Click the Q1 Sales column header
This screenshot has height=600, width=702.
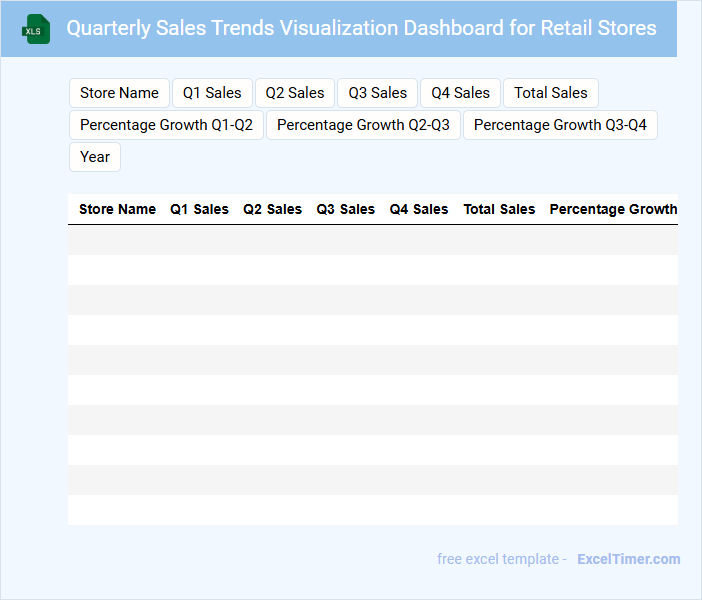[199, 210]
